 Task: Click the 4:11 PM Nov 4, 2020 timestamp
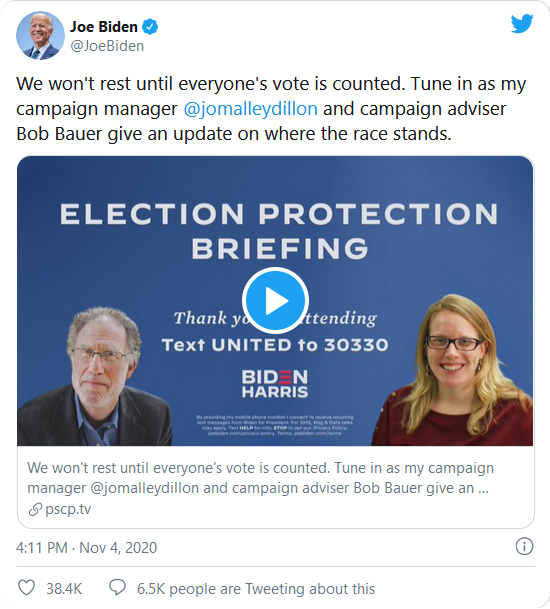pos(86,548)
